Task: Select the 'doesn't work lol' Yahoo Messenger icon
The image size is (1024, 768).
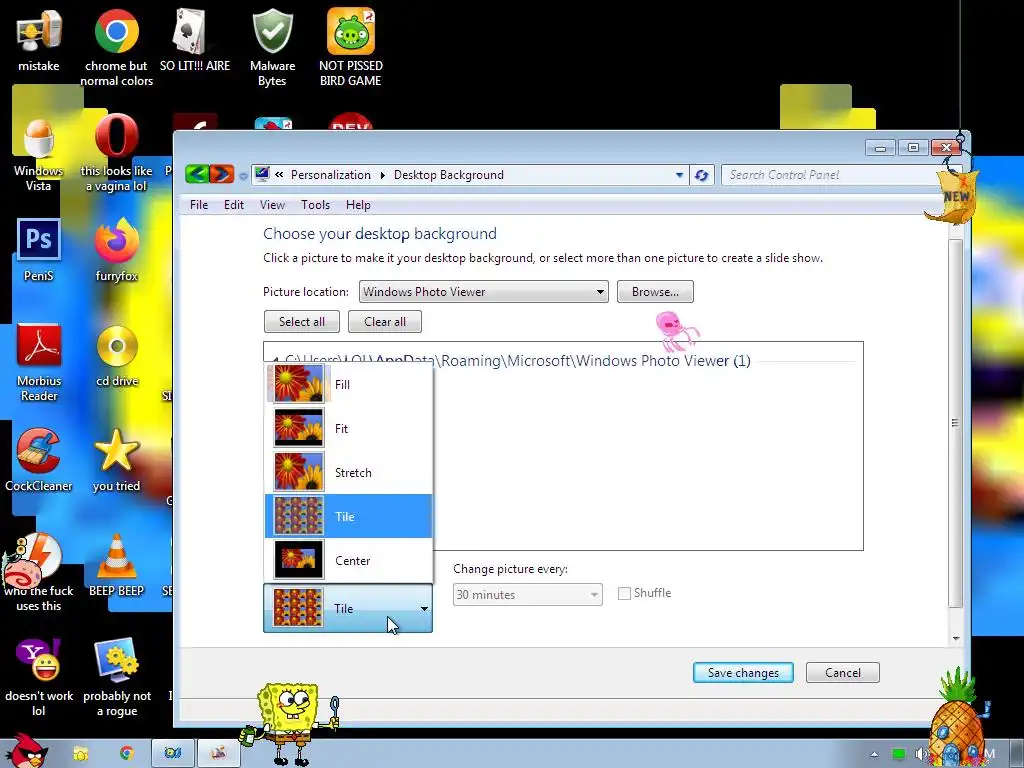Action: [39, 677]
